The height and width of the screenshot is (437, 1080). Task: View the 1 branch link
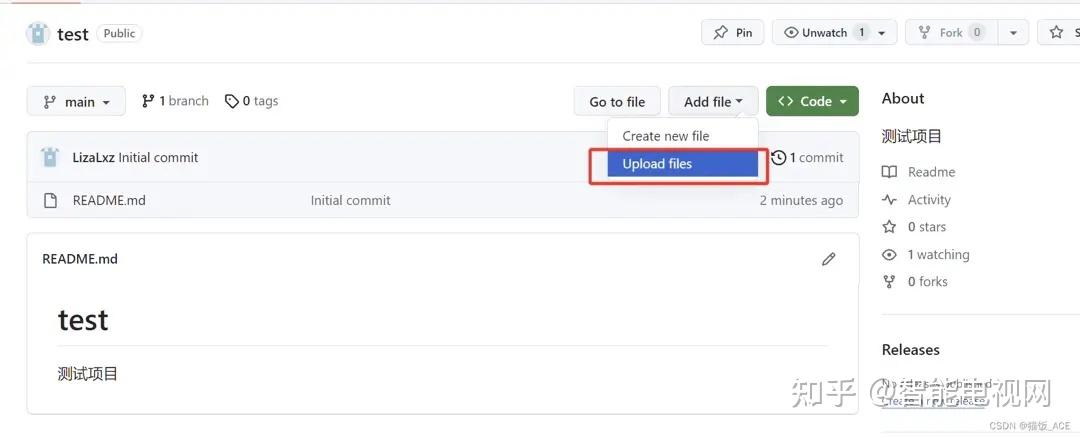coord(175,101)
